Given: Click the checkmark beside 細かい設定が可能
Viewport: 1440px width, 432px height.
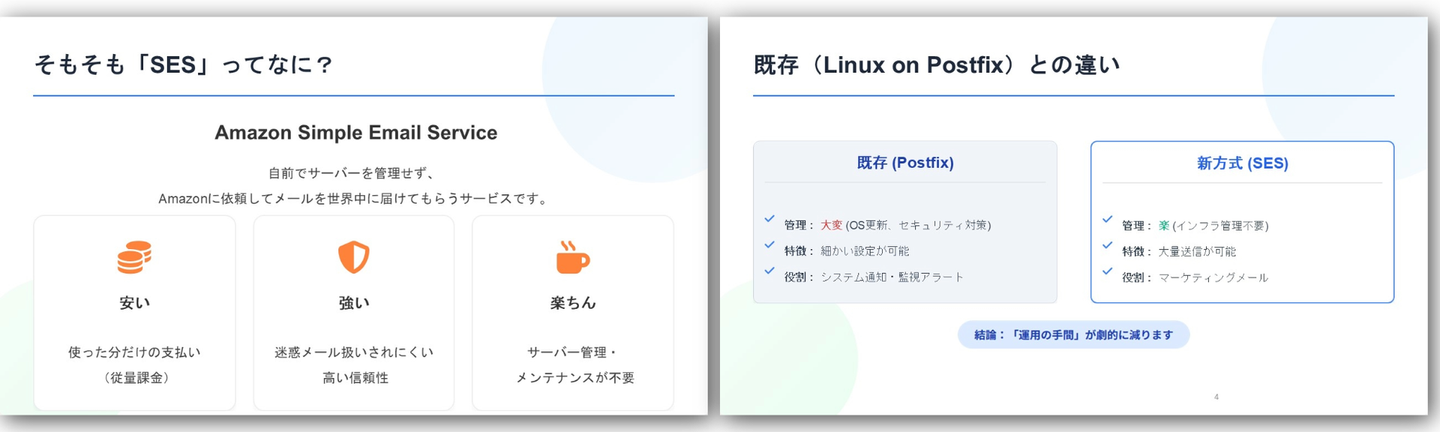Looking at the screenshot, I should [769, 244].
